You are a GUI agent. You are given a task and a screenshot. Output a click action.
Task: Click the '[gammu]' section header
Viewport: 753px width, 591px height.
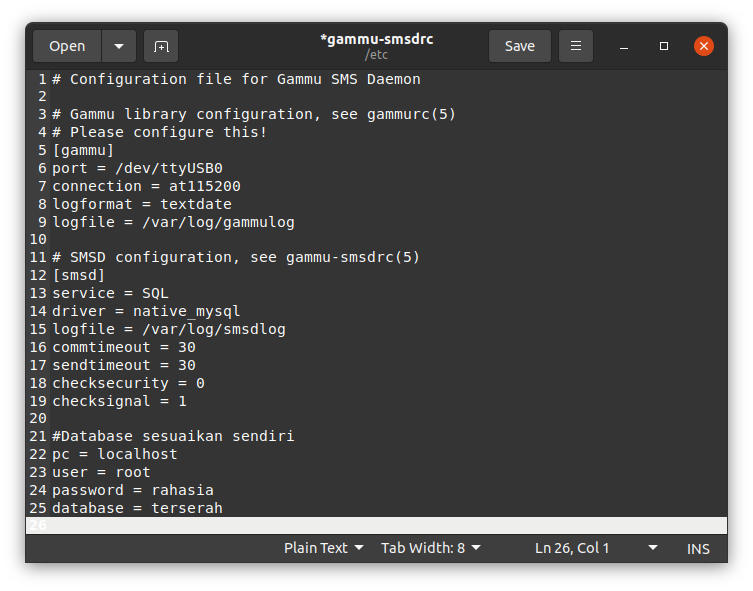coord(83,150)
